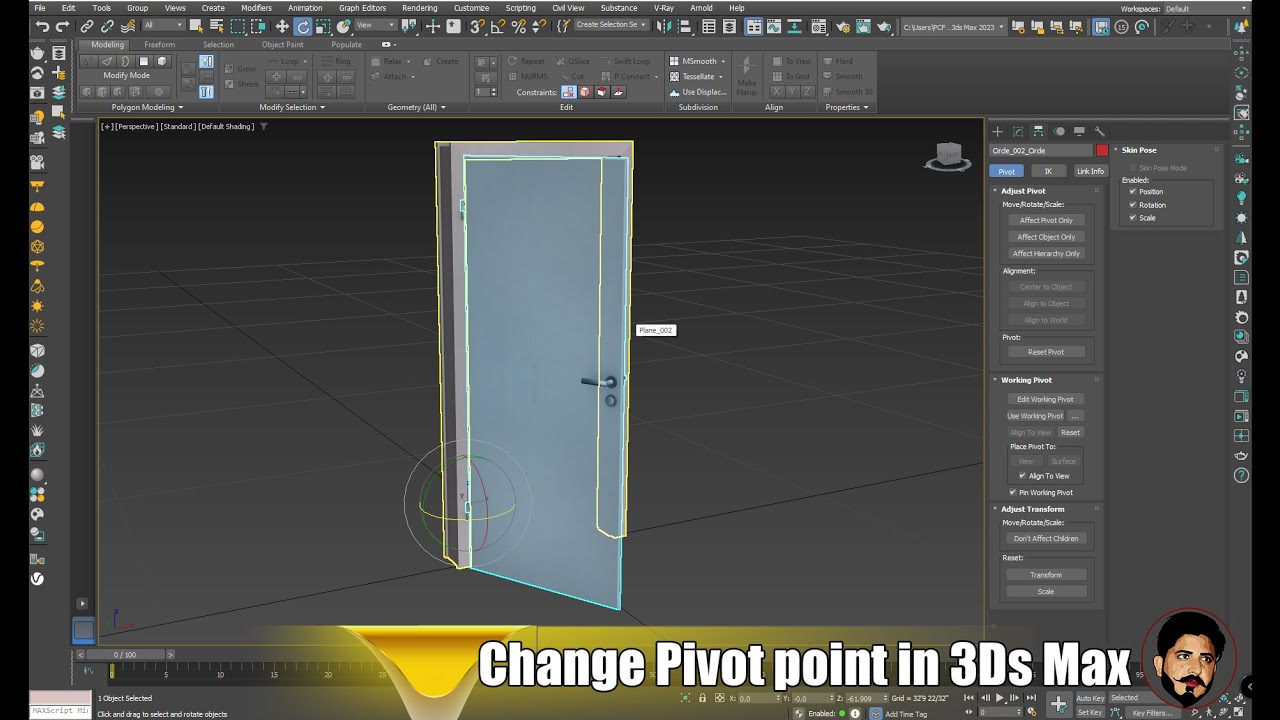Collapse the Skin Pose rollout
This screenshot has width=1280, height=720.
click(1138, 150)
